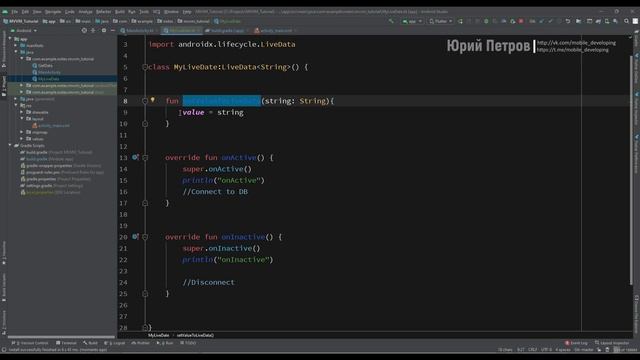Open settings.gradle file
This screenshot has height=360, width=640.
[x=51, y=186]
